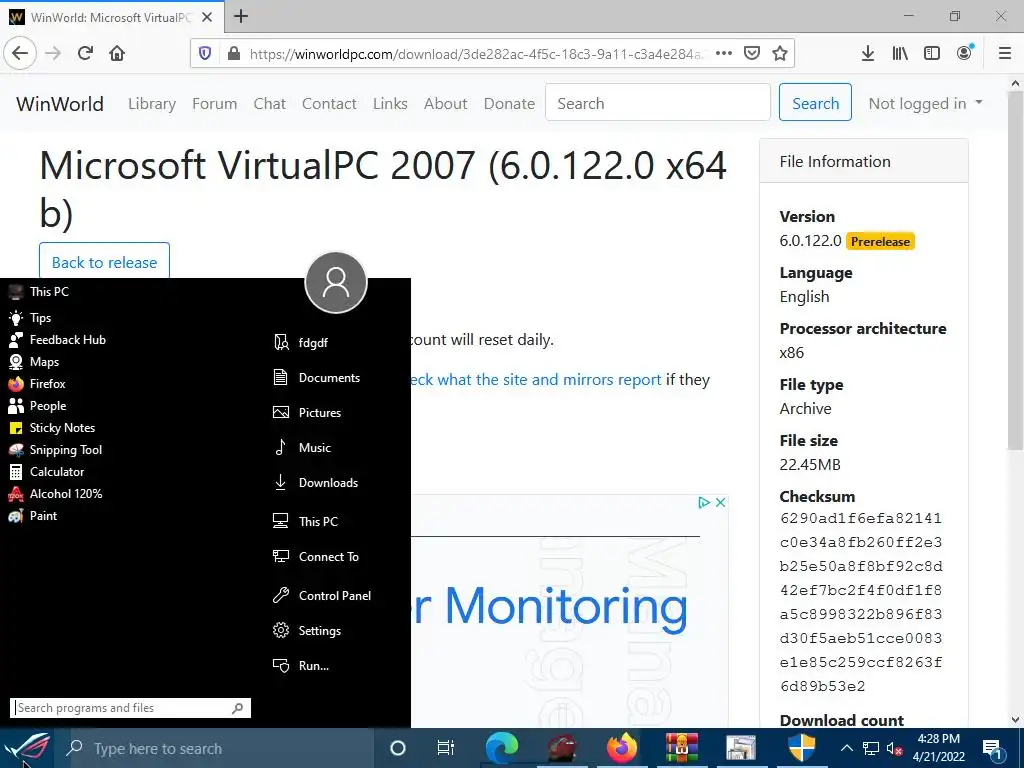Click the Firefox back arrow button
The height and width of the screenshot is (768, 1024).
[x=20, y=53]
